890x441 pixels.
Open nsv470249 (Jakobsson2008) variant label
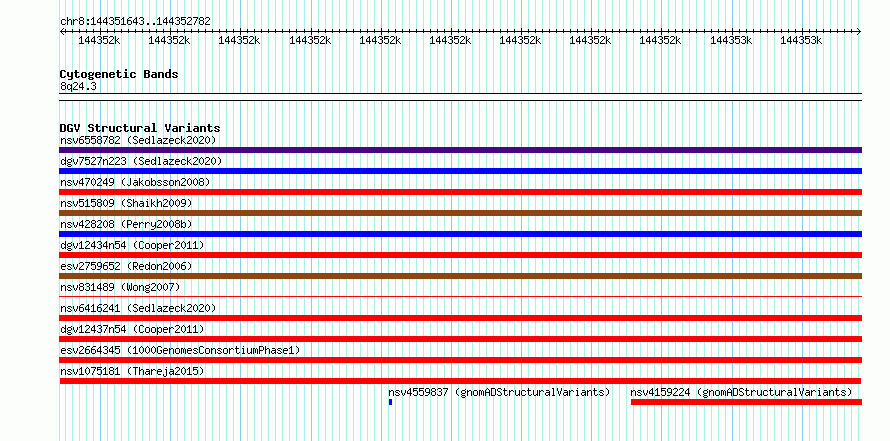click(135, 182)
